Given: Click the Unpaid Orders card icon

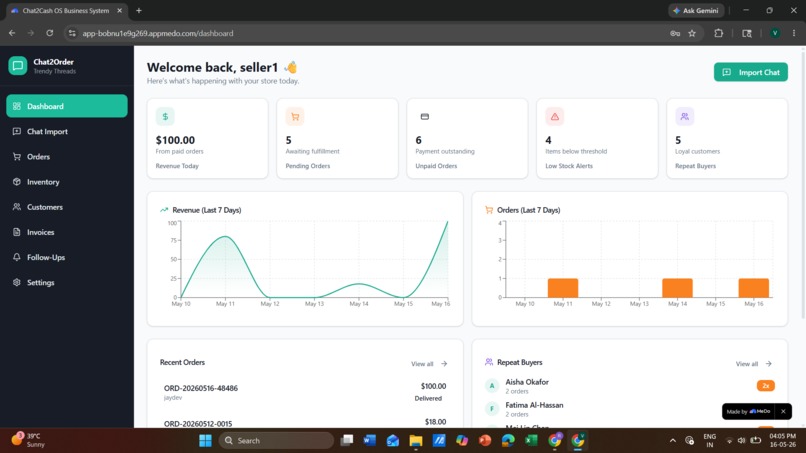Looking at the screenshot, I should [425, 117].
